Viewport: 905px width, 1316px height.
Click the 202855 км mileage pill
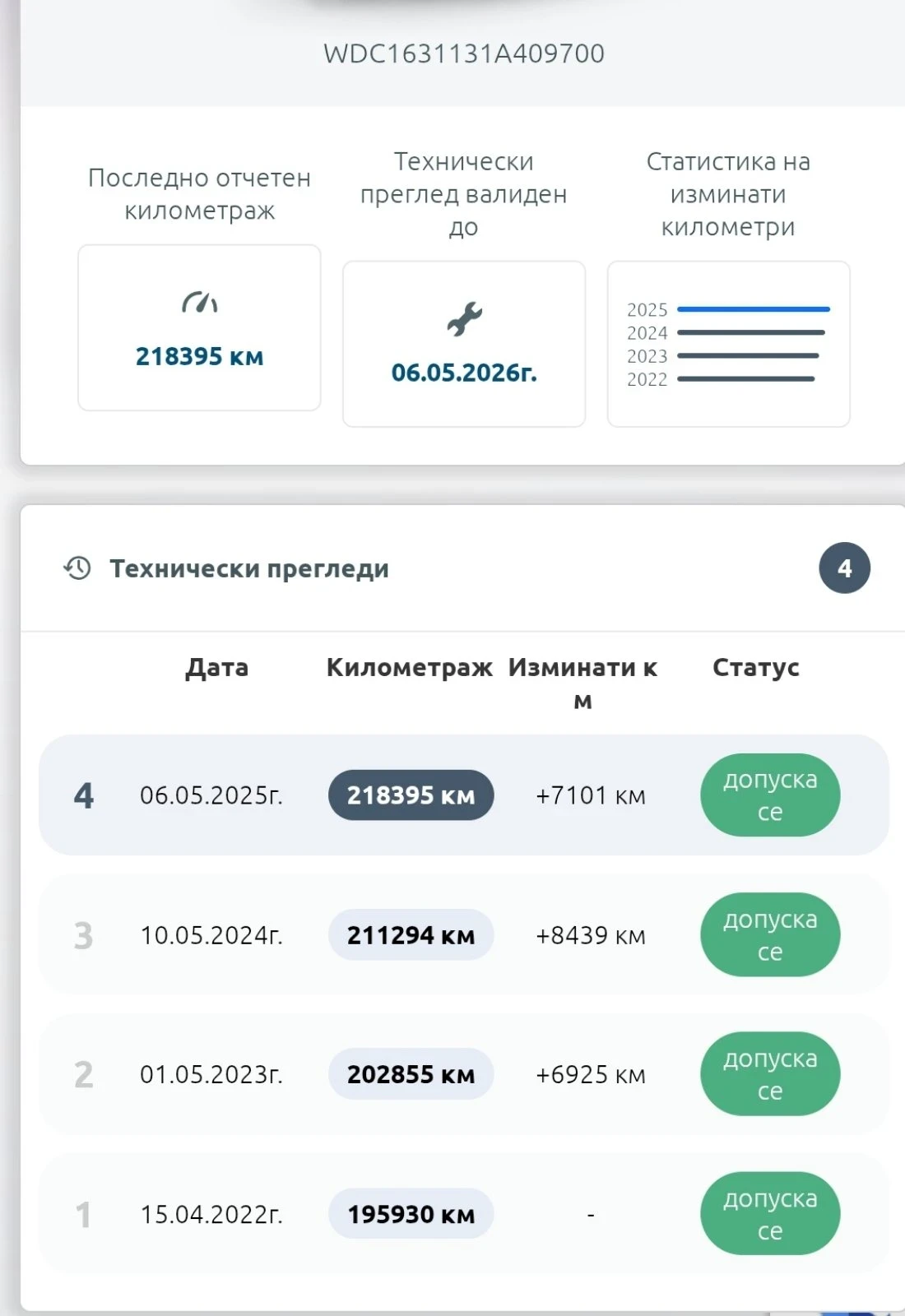click(x=411, y=1074)
